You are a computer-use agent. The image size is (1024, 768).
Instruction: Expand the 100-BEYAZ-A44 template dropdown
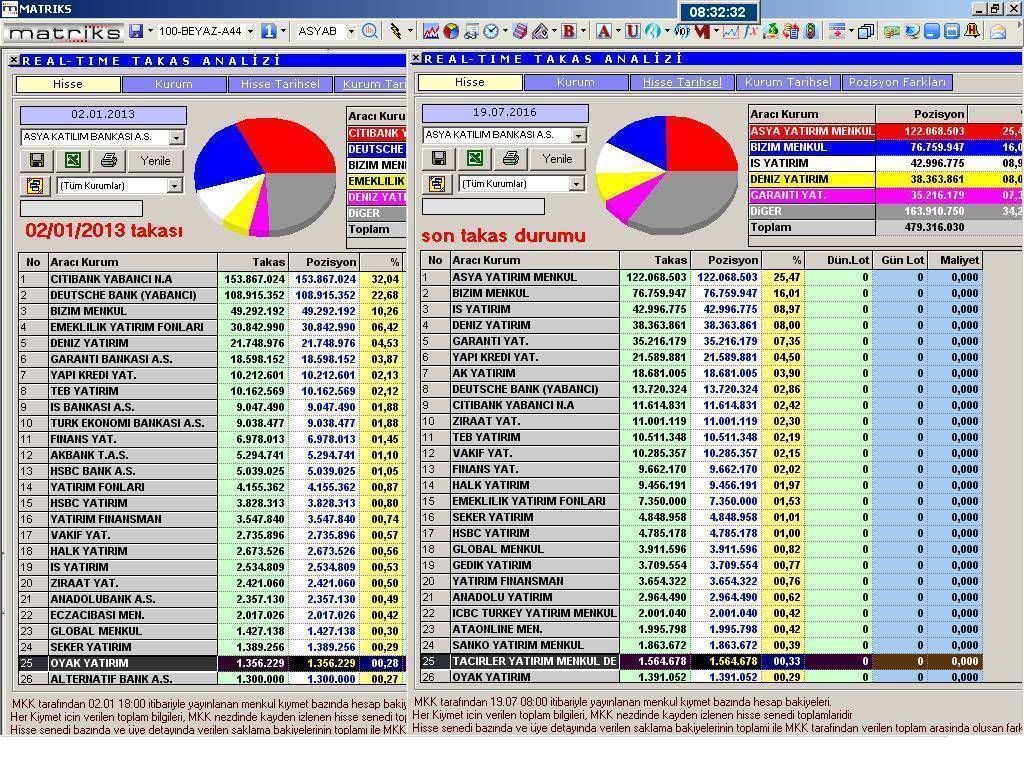click(250, 31)
